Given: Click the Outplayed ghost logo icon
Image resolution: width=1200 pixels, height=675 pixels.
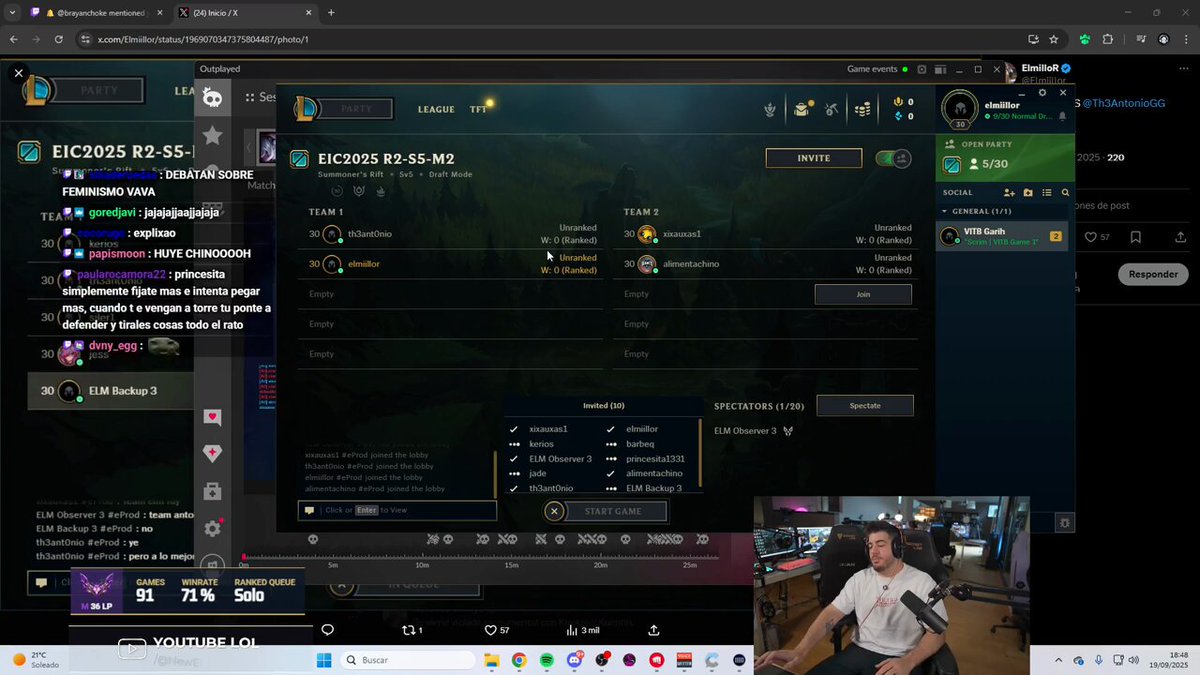Looking at the screenshot, I should (212, 97).
